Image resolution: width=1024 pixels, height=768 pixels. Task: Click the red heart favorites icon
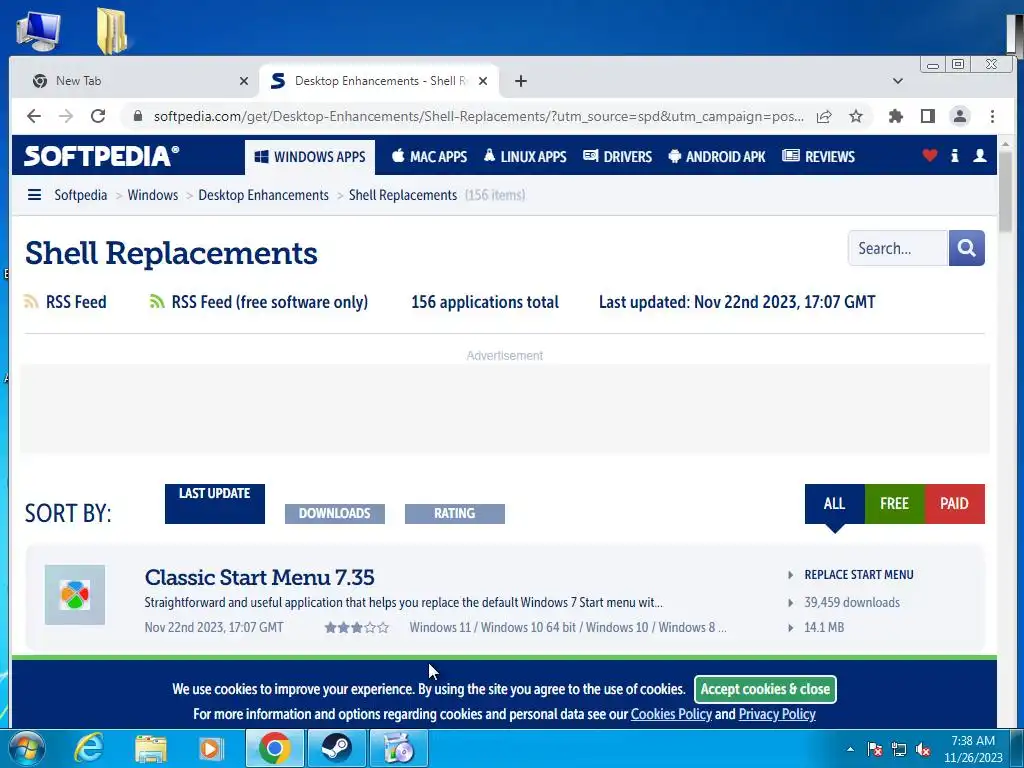click(x=929, y=155)
